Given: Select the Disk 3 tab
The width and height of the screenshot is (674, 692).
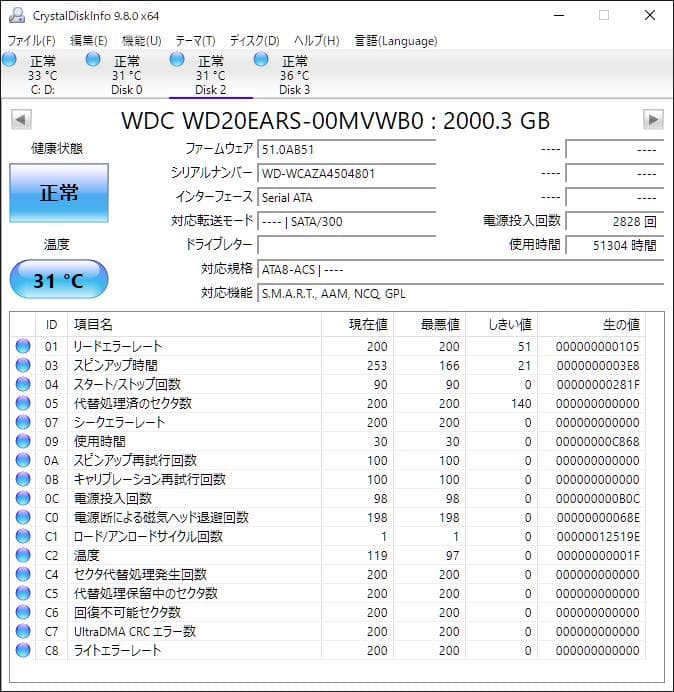Looking at the screenshot, I should [x=294, y=74].
